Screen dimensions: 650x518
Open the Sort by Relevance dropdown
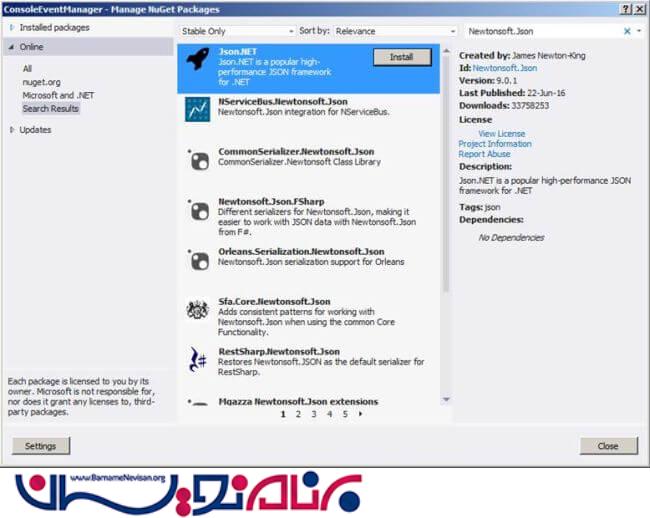(397, 31)
